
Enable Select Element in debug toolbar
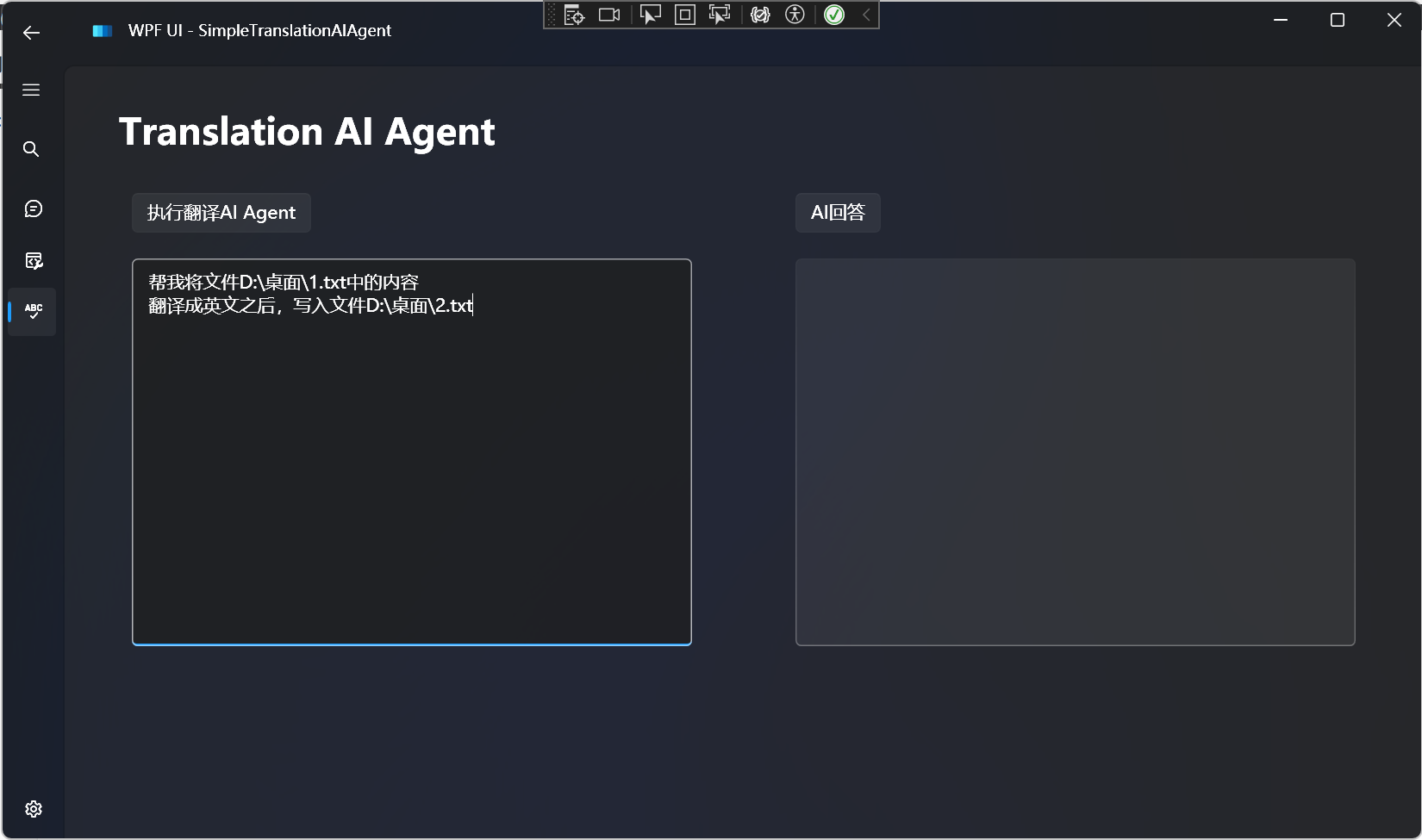650,15
